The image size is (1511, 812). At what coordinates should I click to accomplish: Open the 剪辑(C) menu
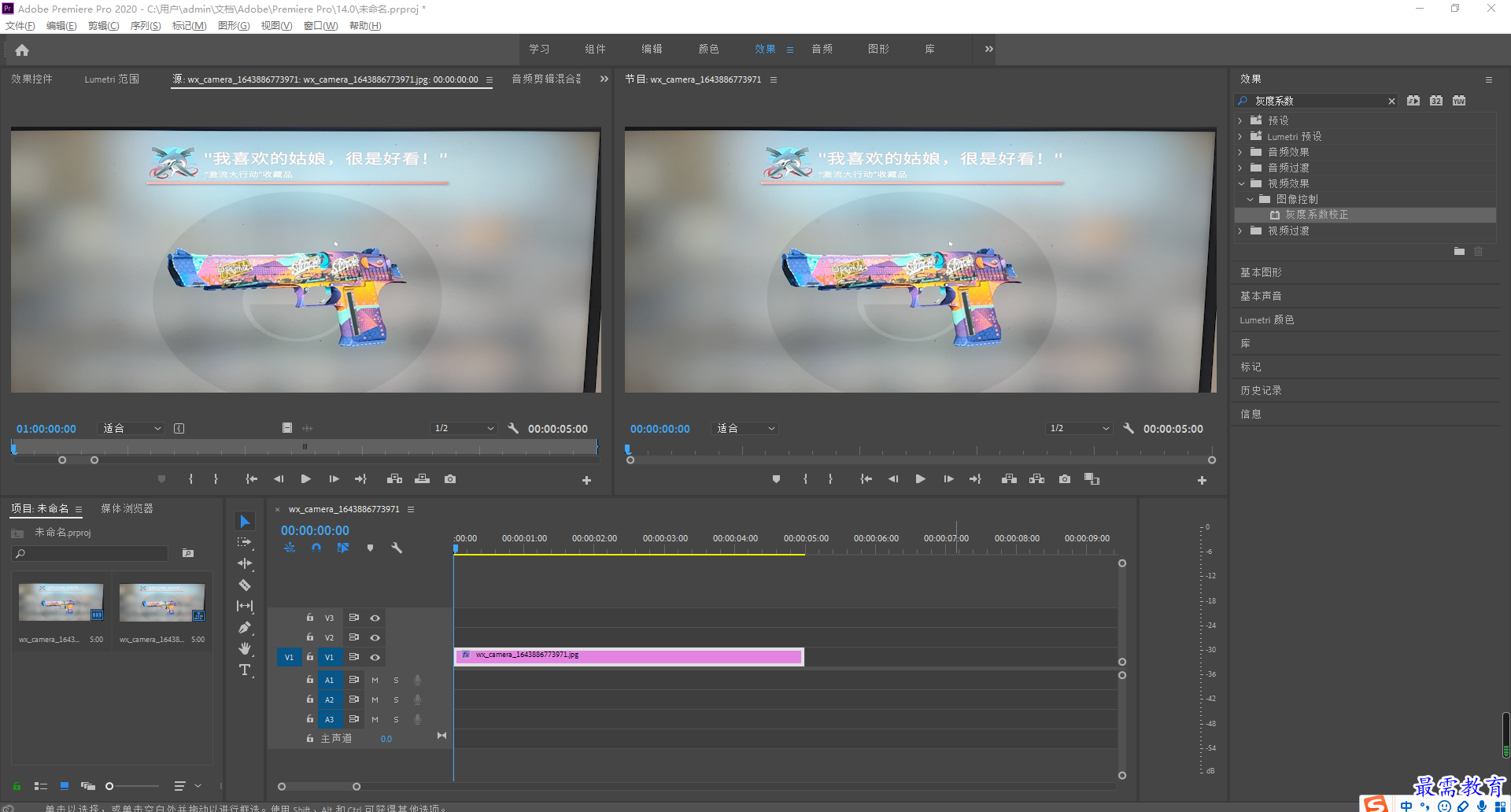(x=103, y=26)
